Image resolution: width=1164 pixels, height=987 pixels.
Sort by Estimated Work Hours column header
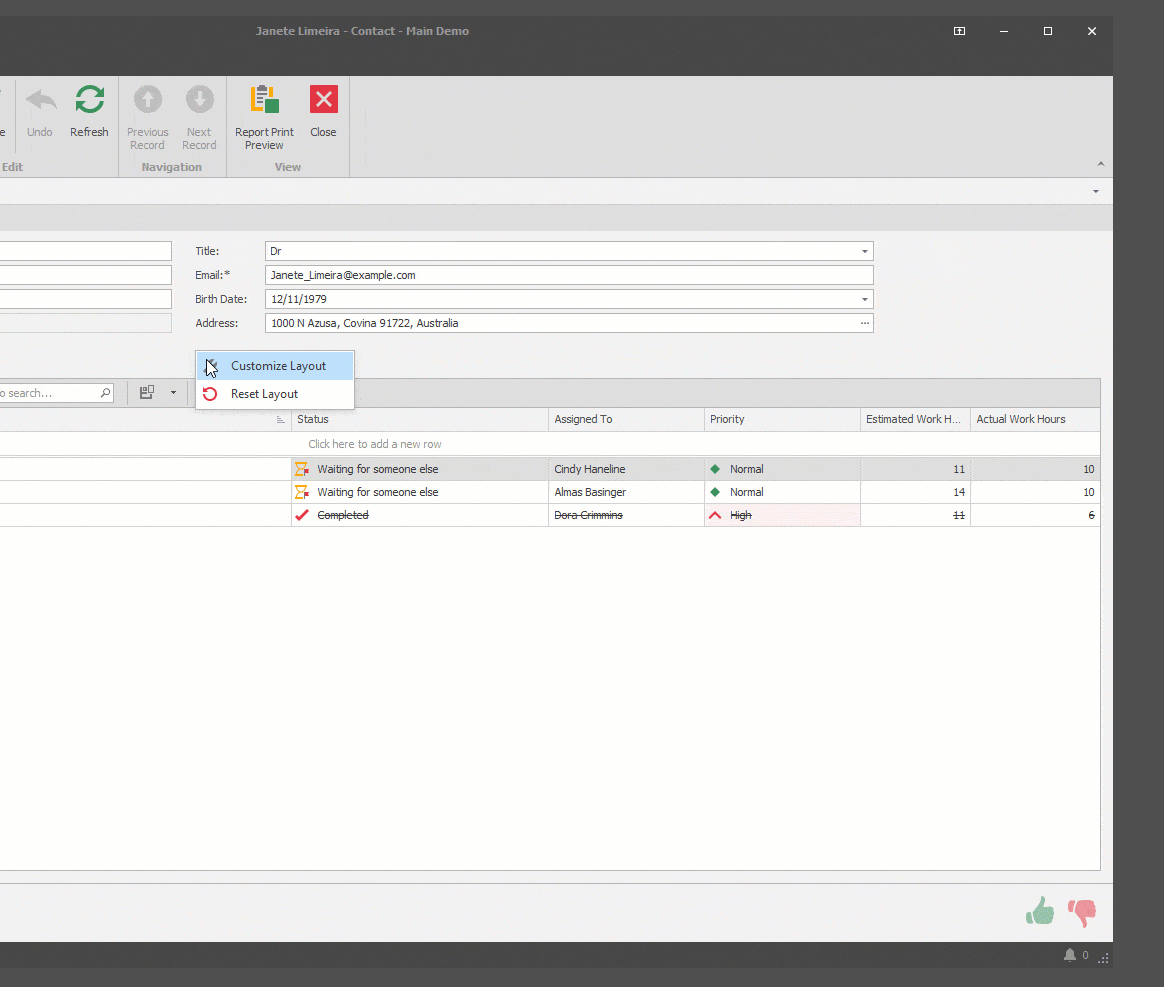915,419
